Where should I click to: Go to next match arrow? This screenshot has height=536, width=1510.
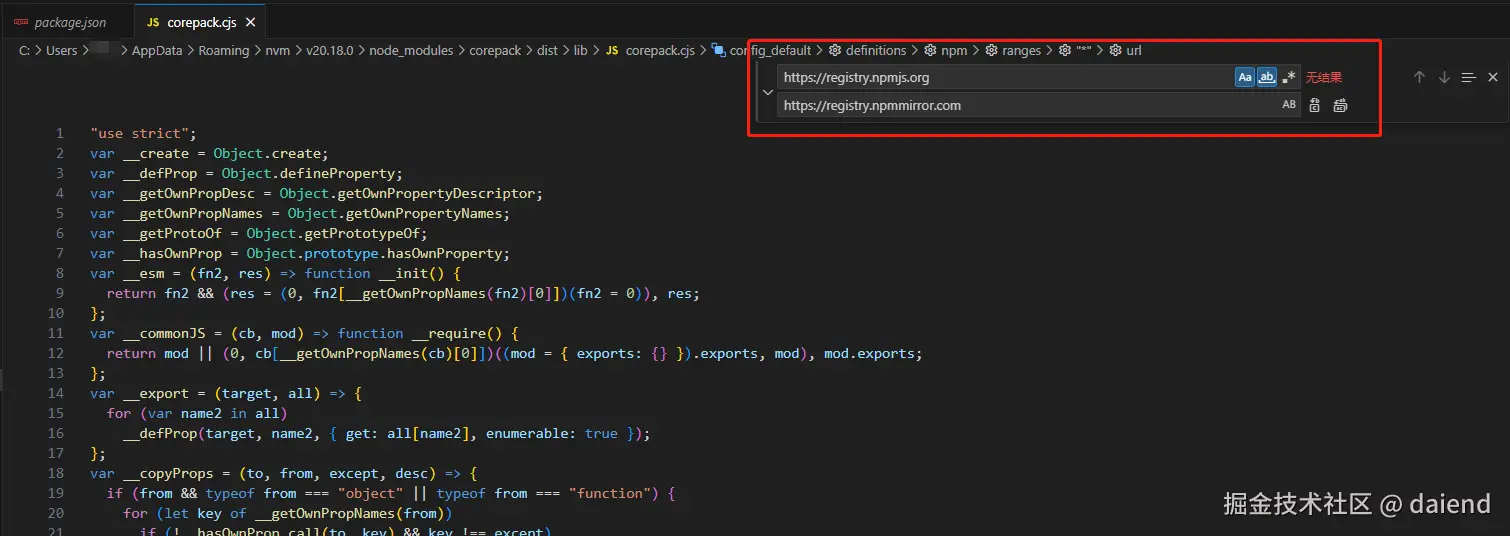(1444, 77)
